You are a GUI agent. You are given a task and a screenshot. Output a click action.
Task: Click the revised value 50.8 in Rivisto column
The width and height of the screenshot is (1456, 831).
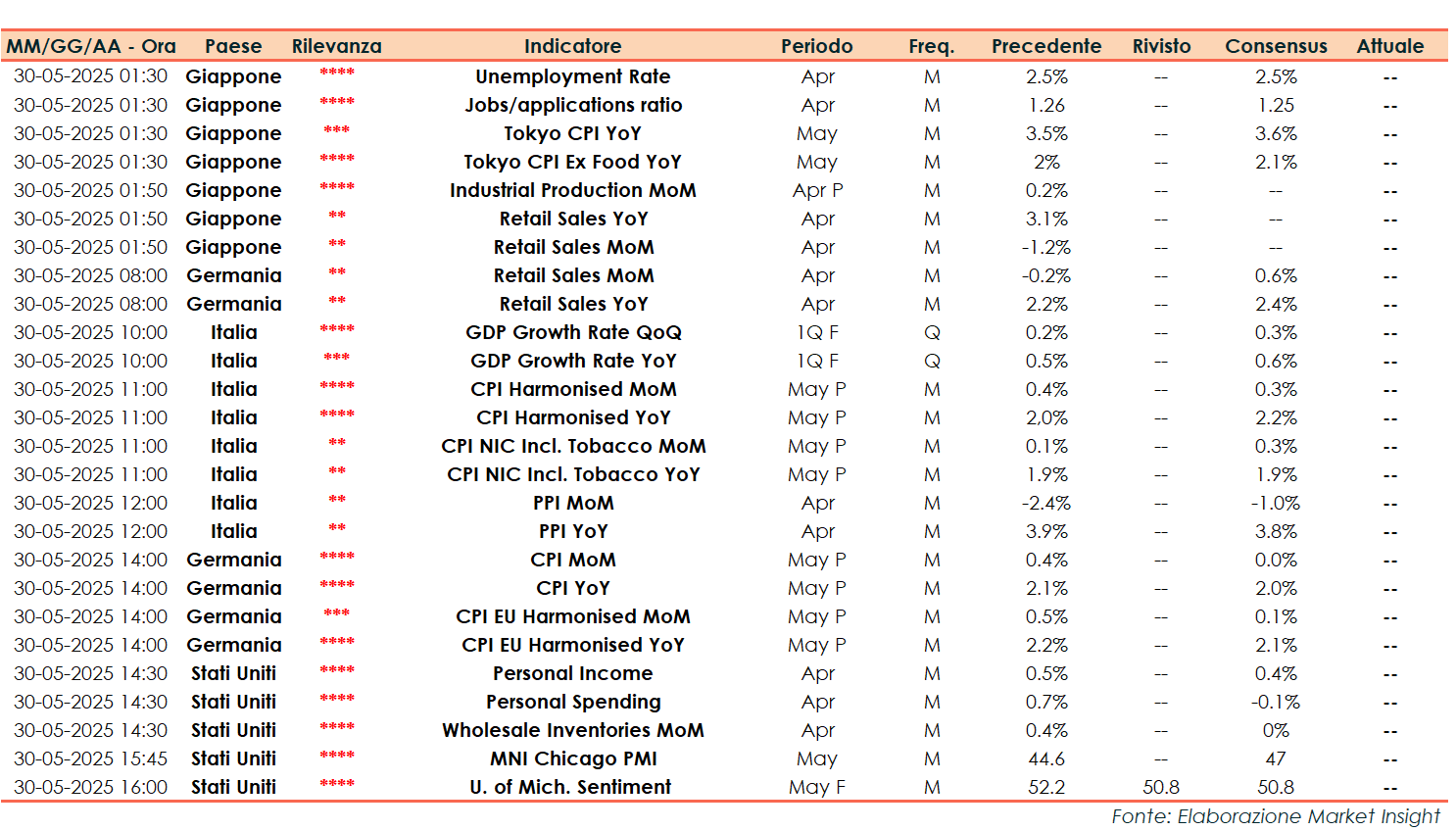coord(1161,787)
